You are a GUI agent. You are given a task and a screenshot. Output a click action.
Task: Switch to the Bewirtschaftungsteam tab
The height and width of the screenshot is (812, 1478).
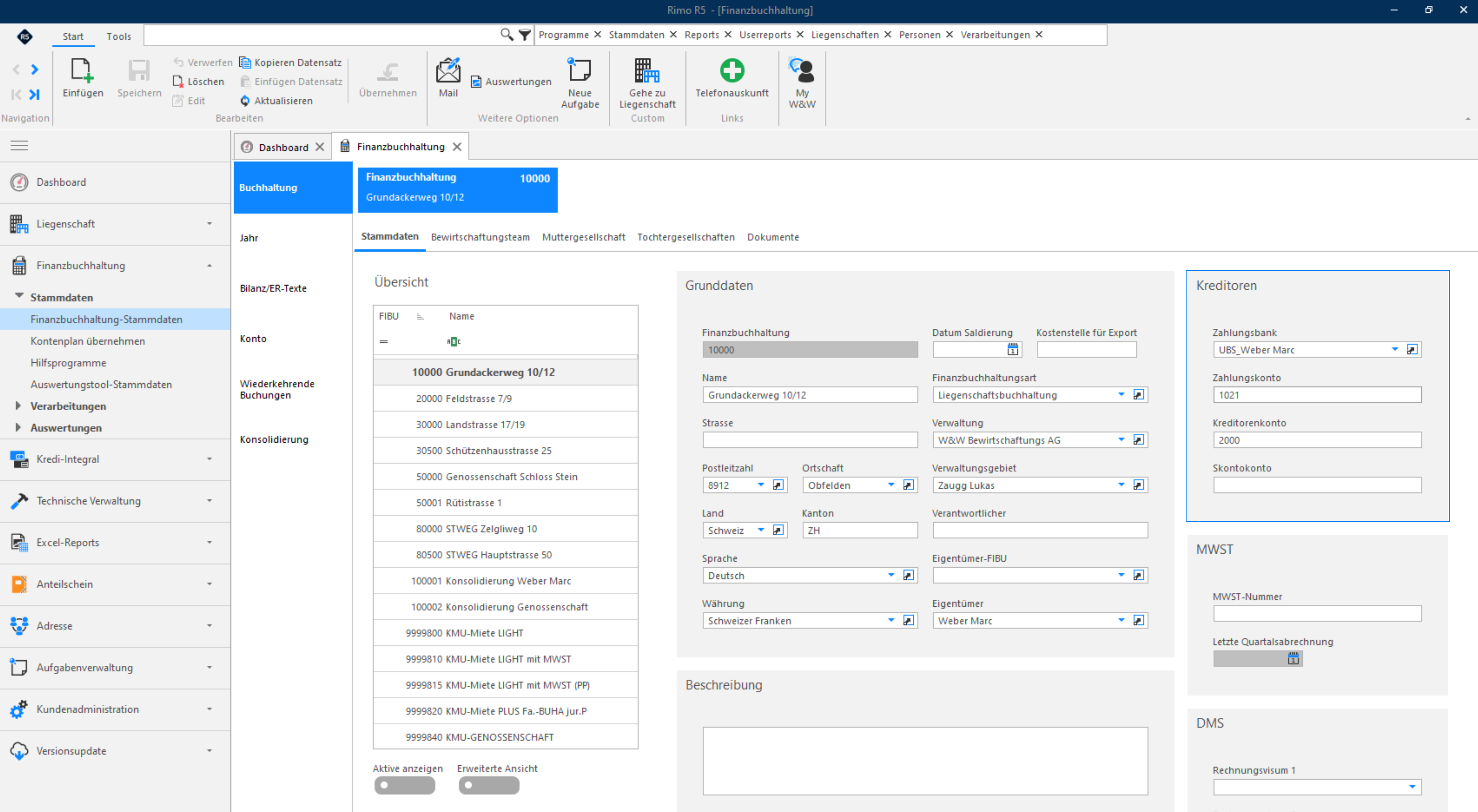pos(480,237)
